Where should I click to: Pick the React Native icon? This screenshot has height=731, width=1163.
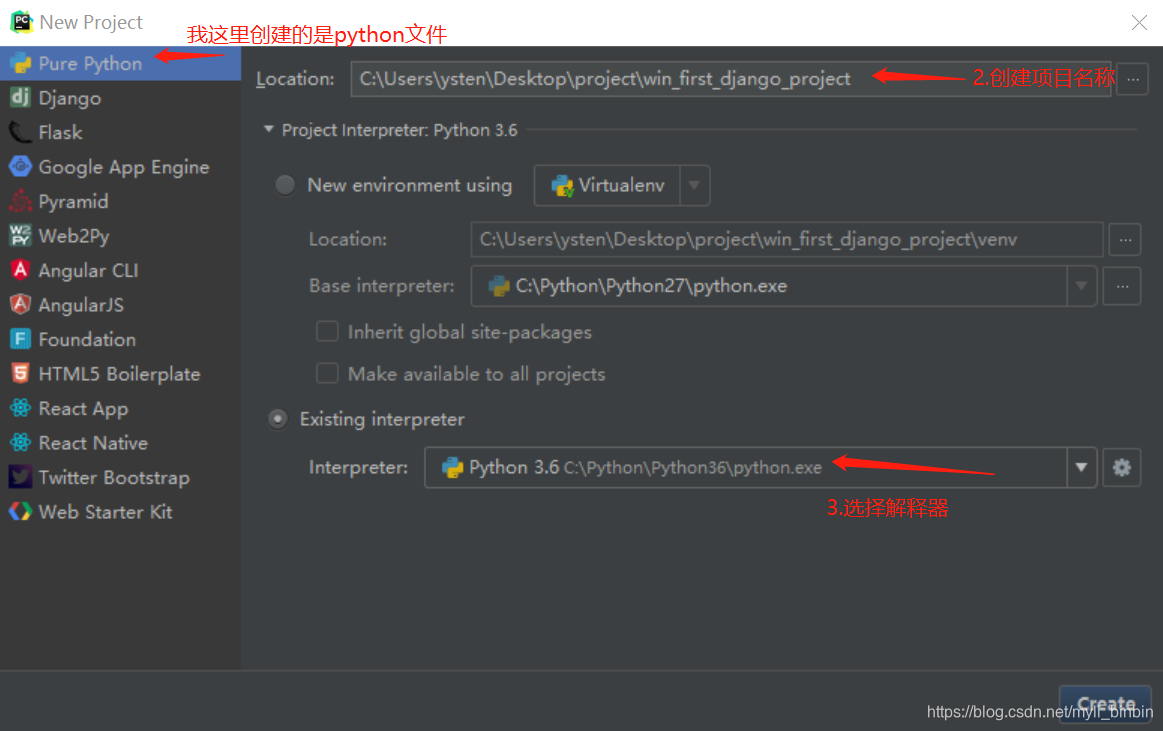20,443
